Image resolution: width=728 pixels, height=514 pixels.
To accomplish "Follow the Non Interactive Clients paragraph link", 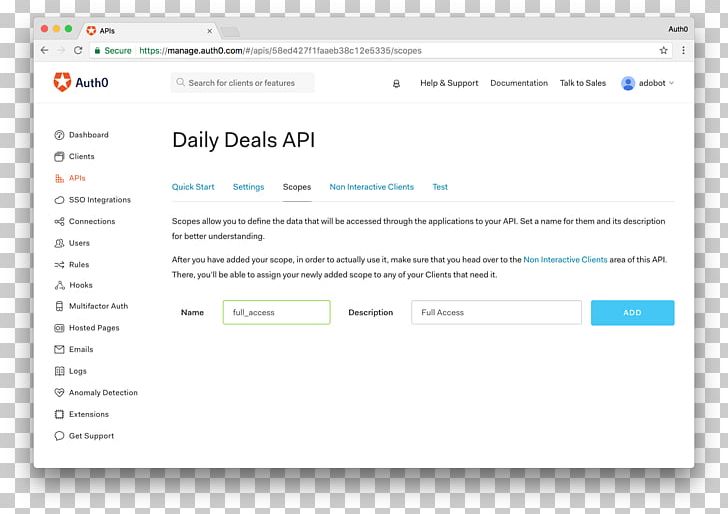I will click(565, 259).
